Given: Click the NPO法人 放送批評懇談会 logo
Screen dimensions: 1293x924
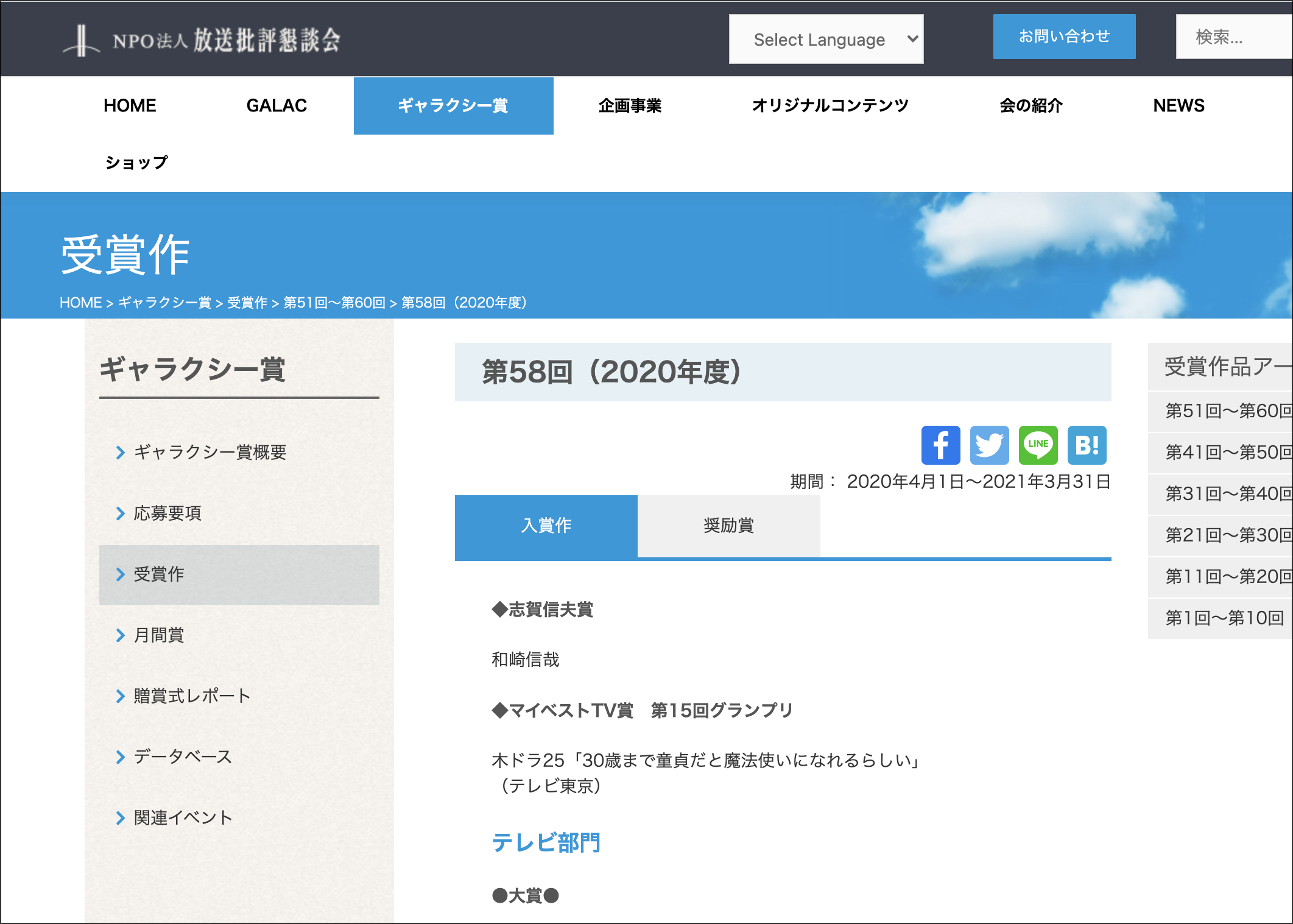Looking at the screenshot, I should [x=202, y=40].
